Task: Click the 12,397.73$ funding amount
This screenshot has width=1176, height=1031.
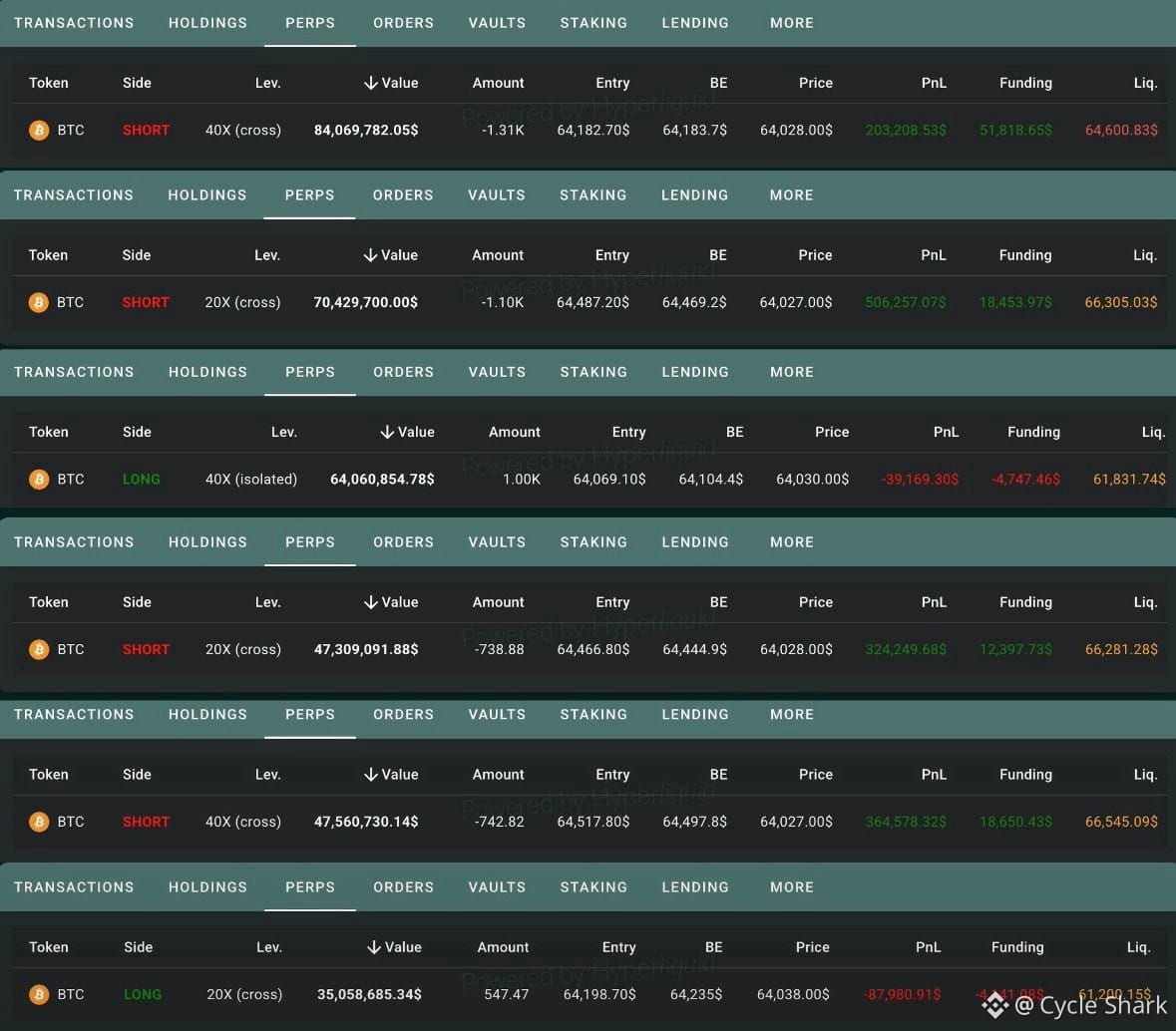Action: [x=1015, y=649]
